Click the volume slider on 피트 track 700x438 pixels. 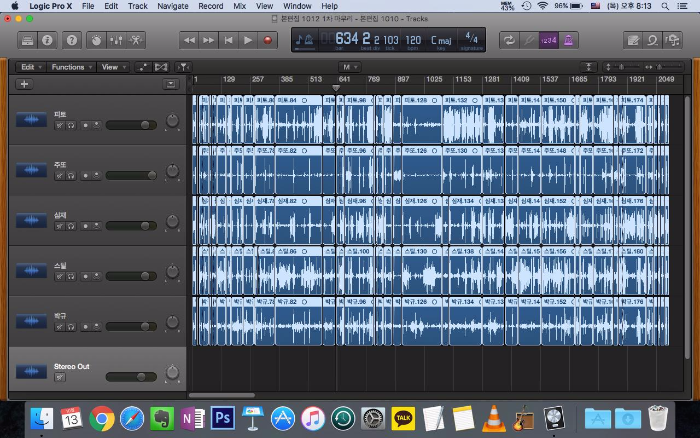point(131,125)
